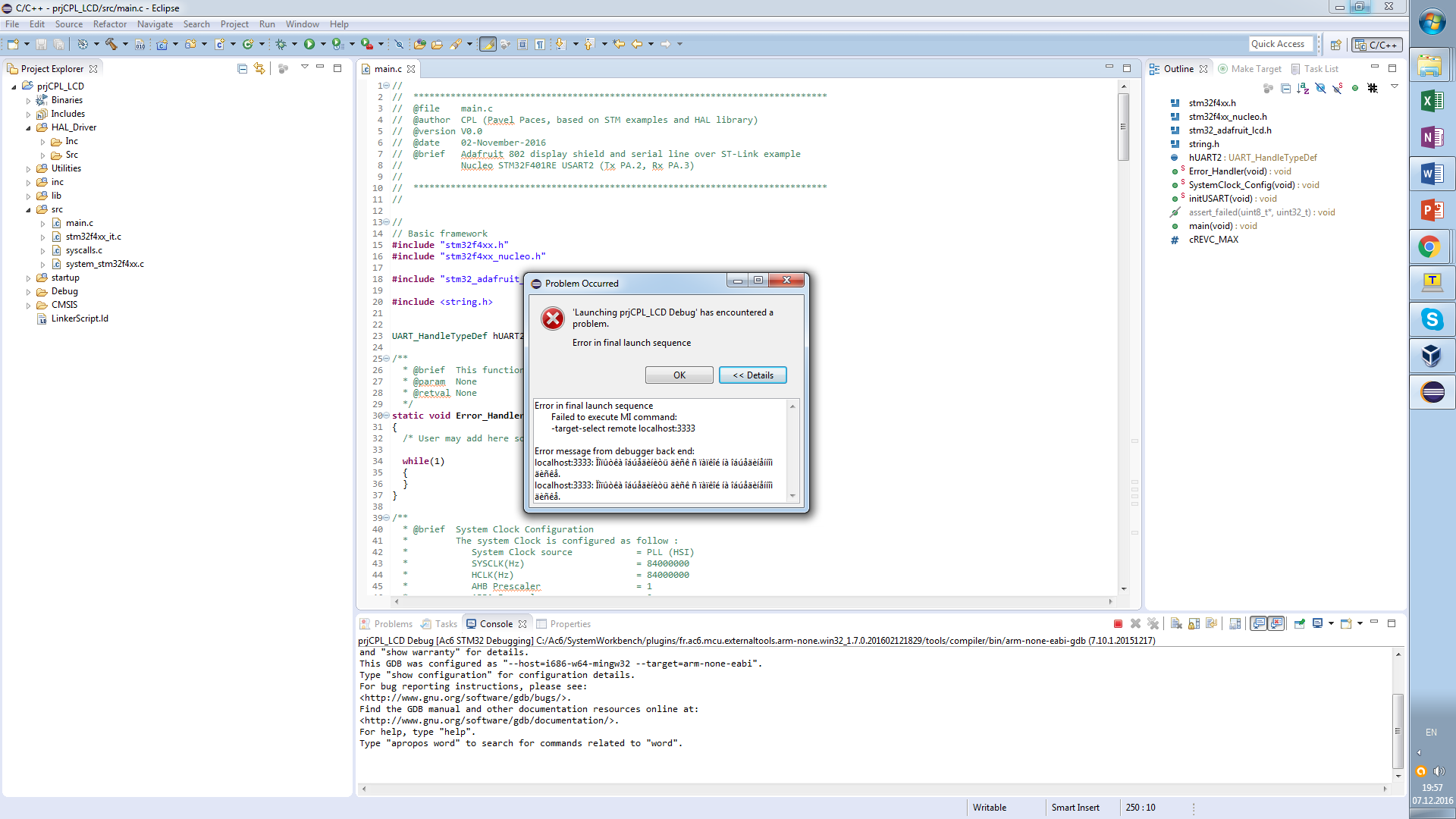This screenshot has width=1456, height=819.
Task: Click the Debug bug icon in toolbar
Action: point(281,44)
